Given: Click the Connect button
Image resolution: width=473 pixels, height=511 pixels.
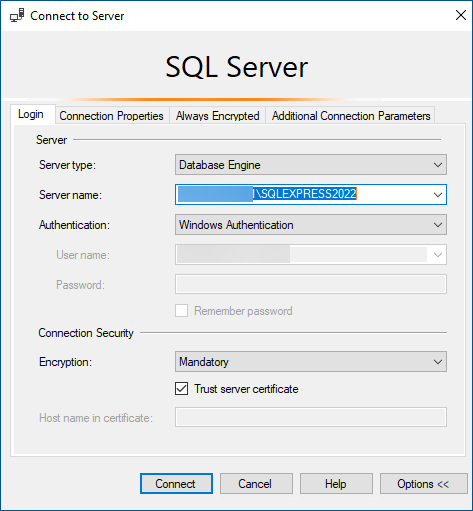Looking at the screenshot, I should pos(176,483).
